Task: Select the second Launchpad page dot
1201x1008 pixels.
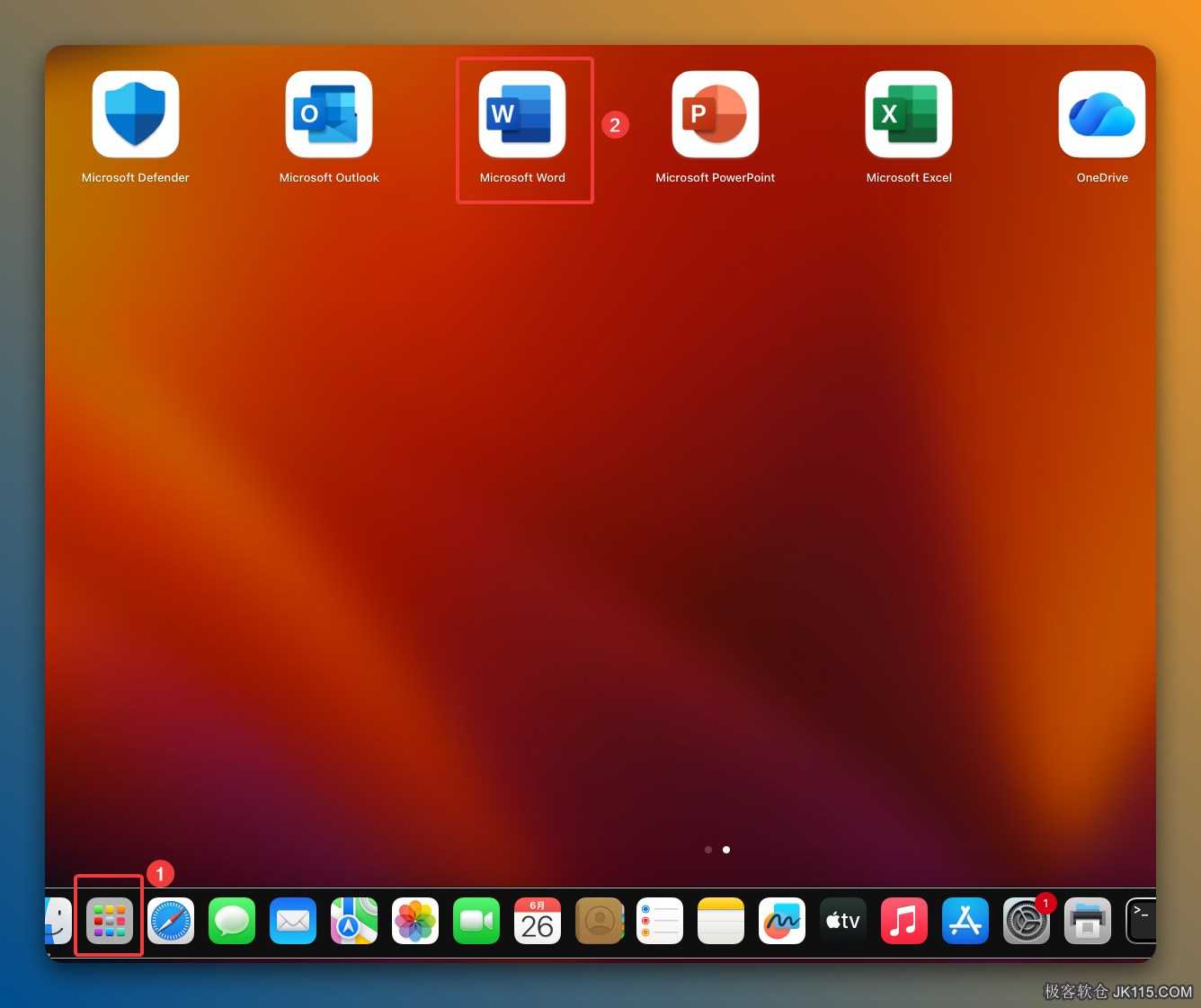Action: click(x=726, y=850)
